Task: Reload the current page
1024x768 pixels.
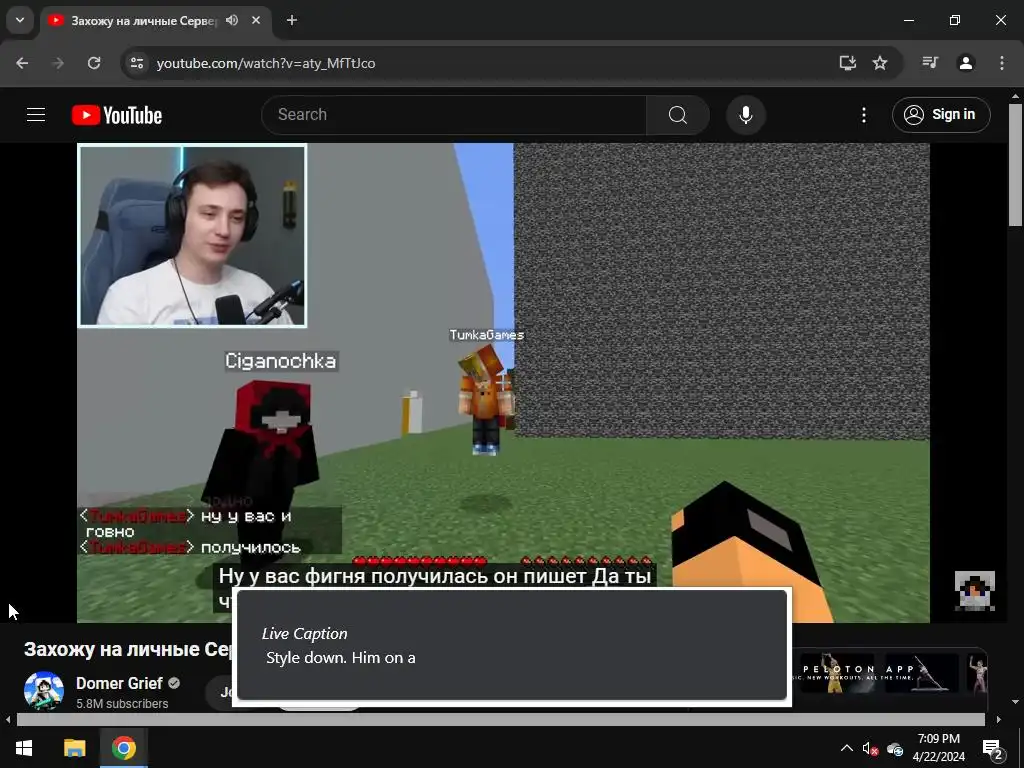Action: [94, 63]
